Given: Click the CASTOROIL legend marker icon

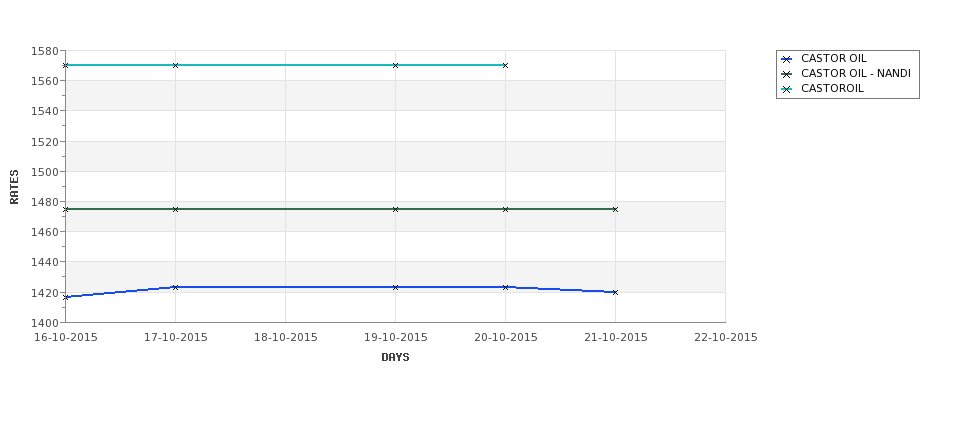Looking at the screenshot, I should click(x=787, y=89).
